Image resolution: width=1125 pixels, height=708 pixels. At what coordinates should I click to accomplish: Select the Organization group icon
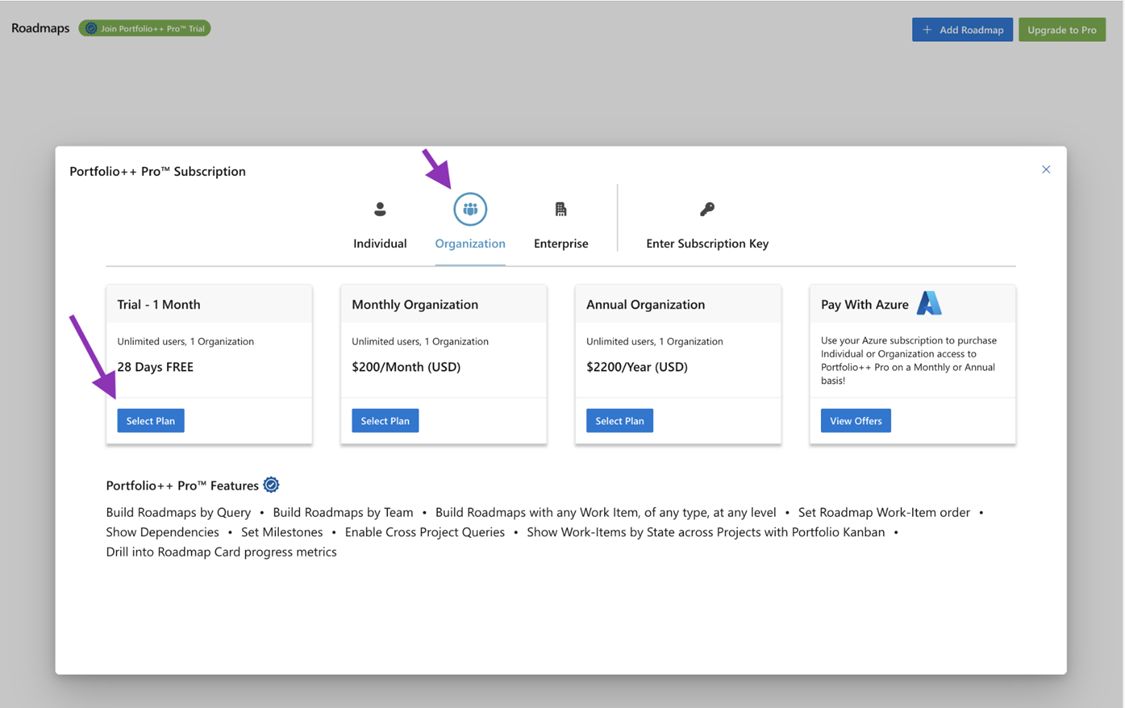coord(470,209)
